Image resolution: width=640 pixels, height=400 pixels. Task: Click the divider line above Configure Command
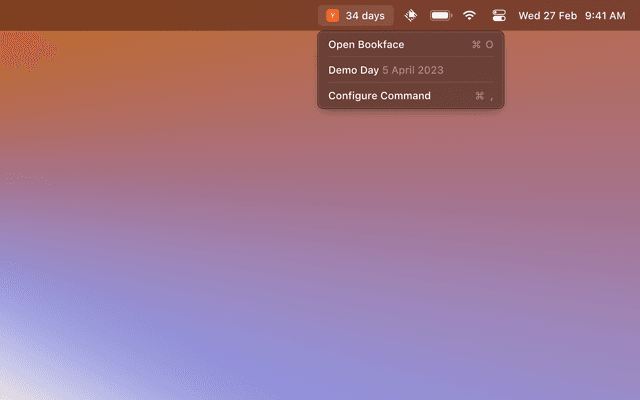coord(410,83)
